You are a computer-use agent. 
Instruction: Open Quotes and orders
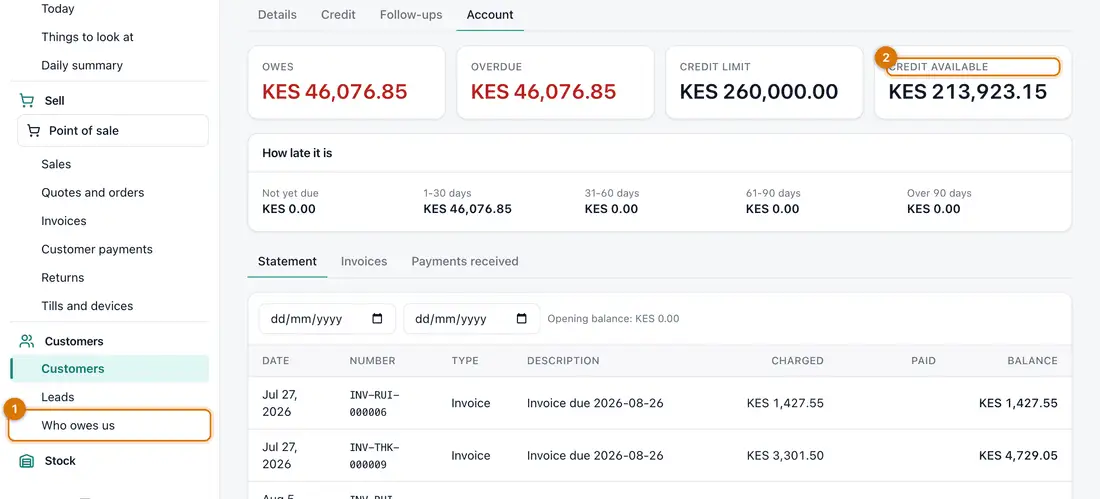[x=93, y=192]
